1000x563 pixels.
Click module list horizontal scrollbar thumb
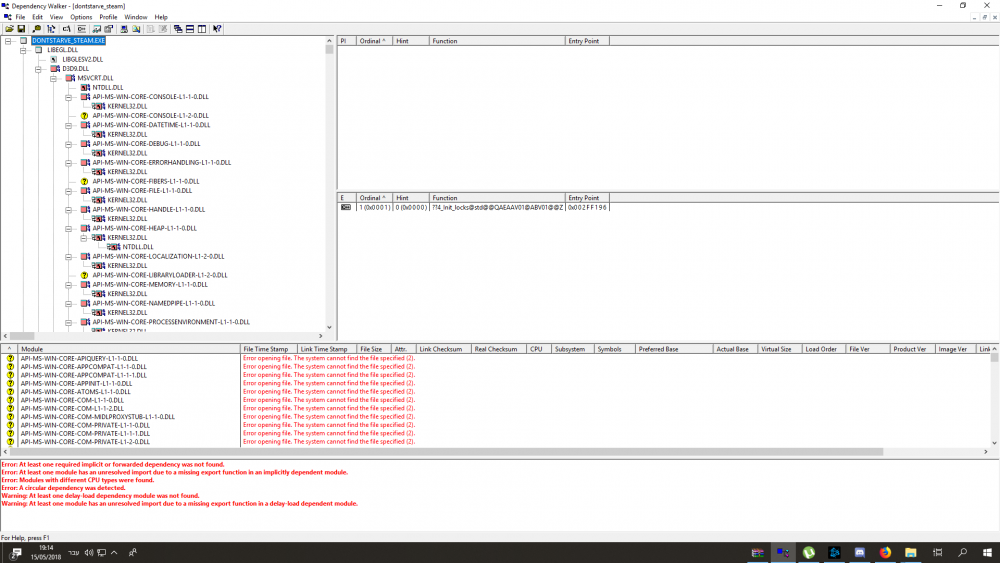(446, 452)
